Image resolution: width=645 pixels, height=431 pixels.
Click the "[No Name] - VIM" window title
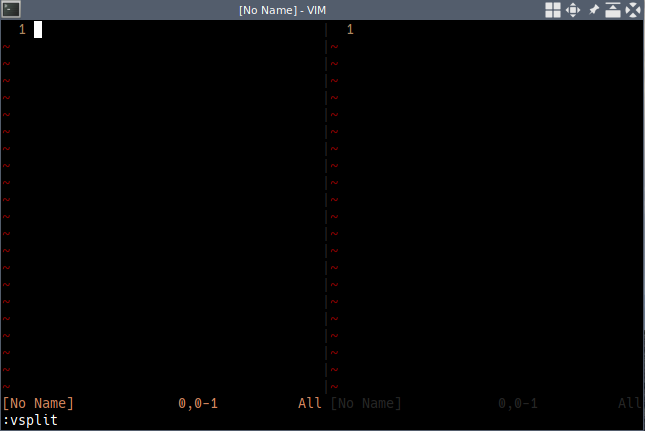[x=282, y=10]
